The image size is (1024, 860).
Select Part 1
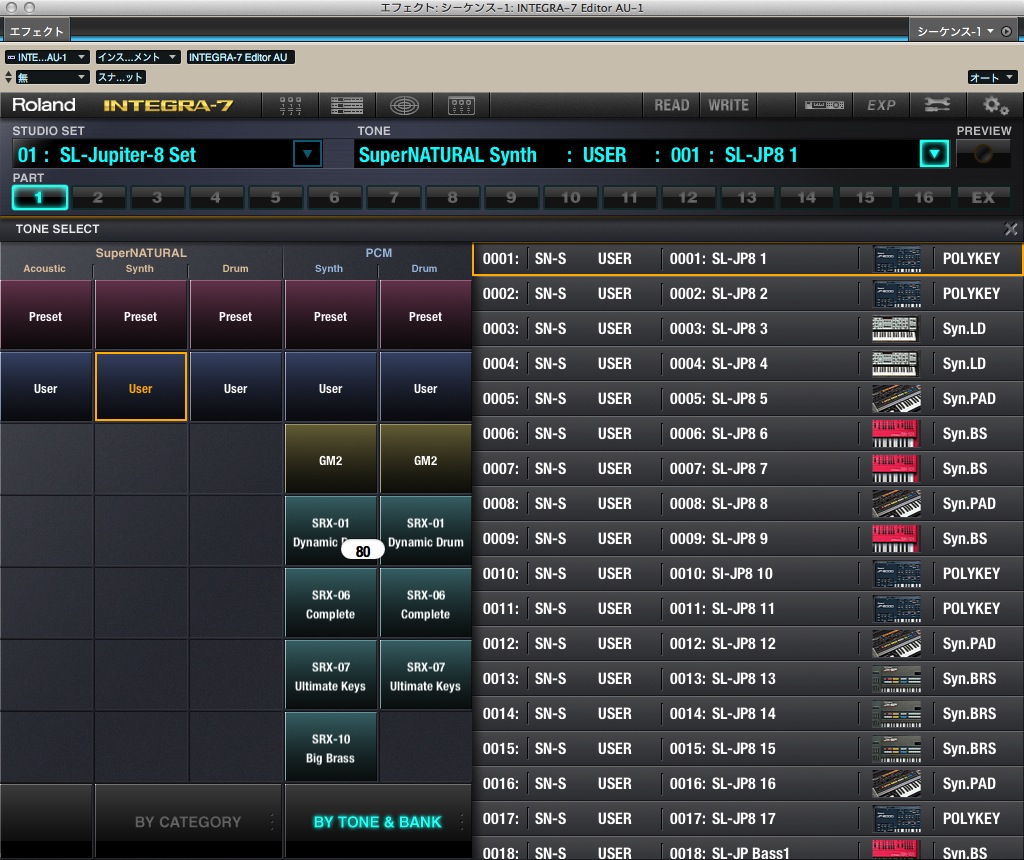[39, 197]
